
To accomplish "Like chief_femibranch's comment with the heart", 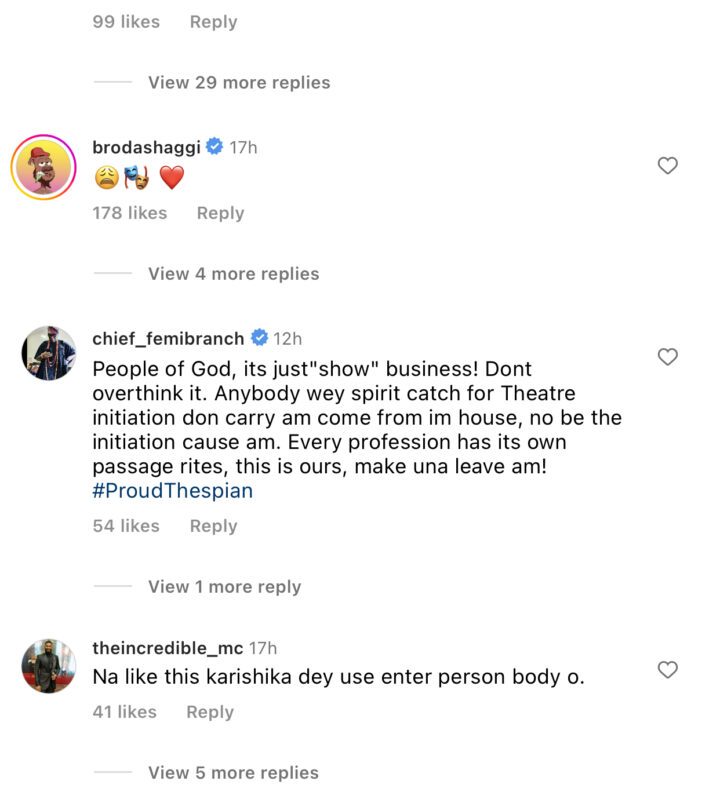I will tap(667, 357).
